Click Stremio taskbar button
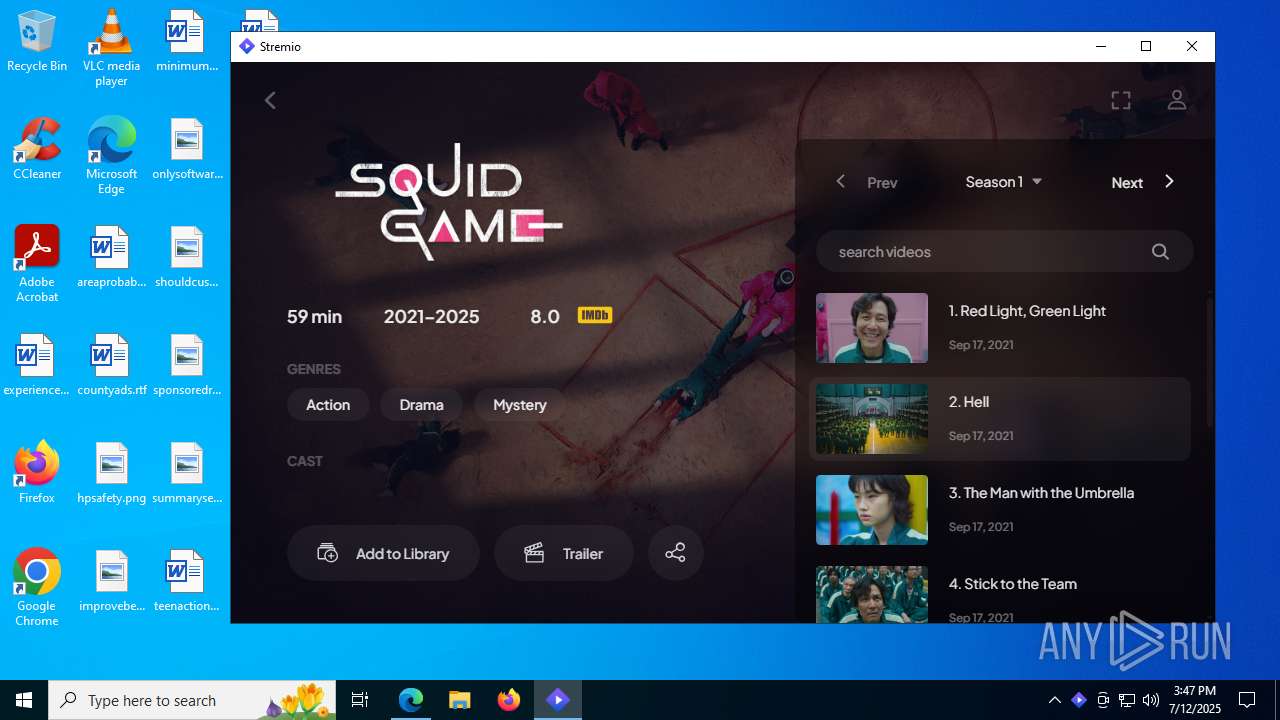This screenshot has width=1280, height=720. coord(557,700)
